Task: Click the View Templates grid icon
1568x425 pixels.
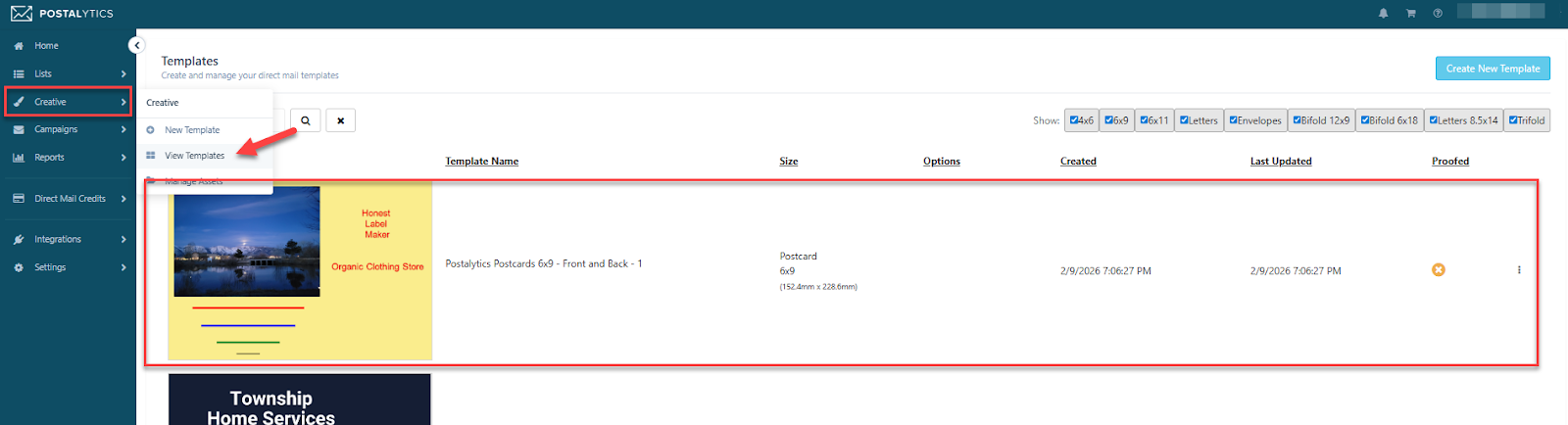Action: pyautogui.click(x=151, y=156)
